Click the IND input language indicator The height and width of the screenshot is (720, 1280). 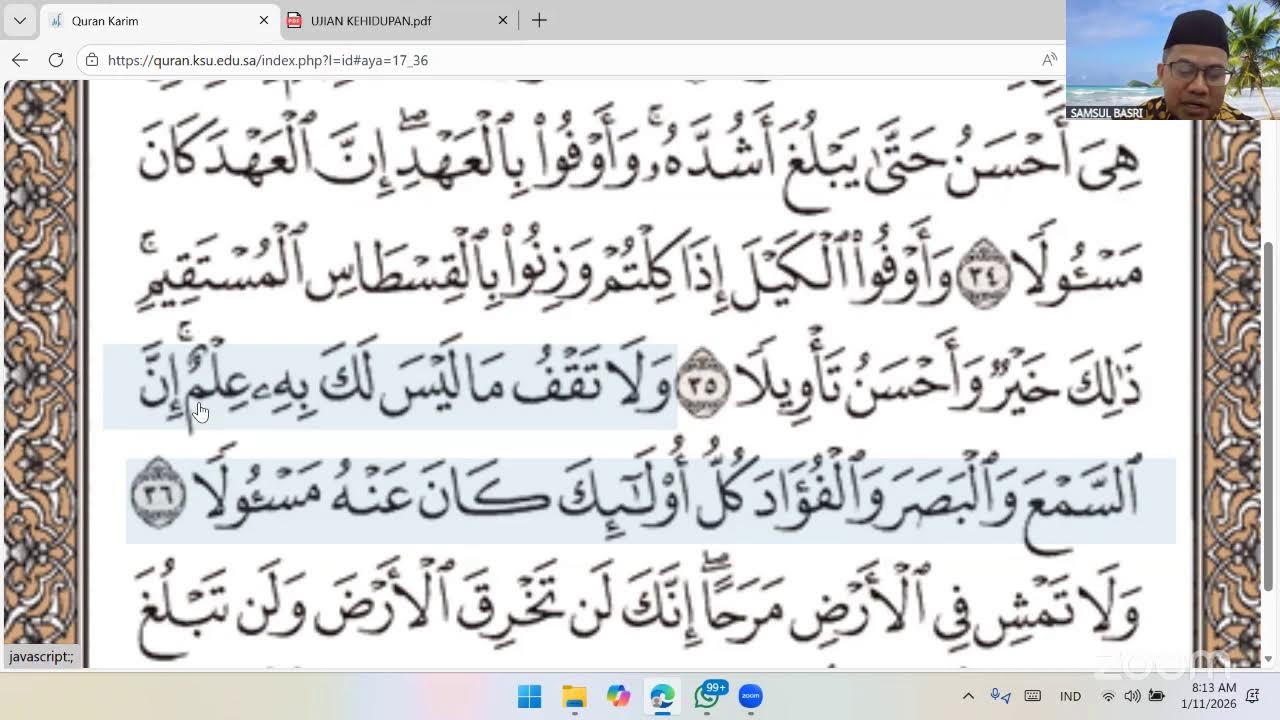click(1070, 696)
